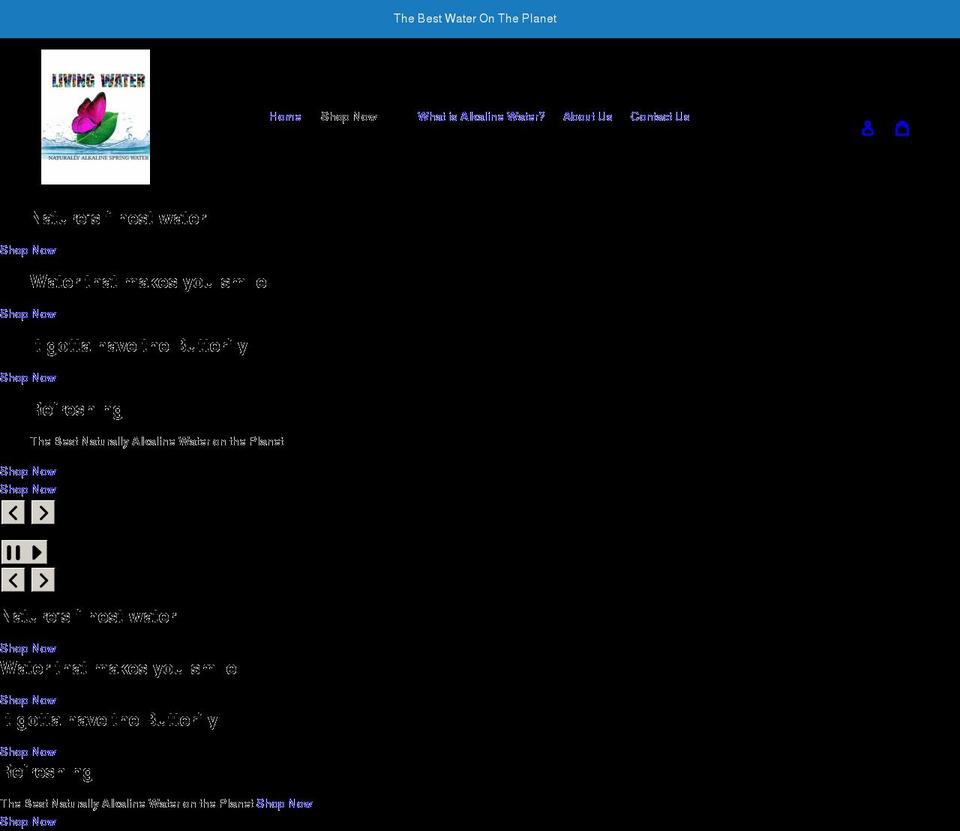960x831 pixels.
Task: Pause the slideshow autoplay
Action: 14,551
